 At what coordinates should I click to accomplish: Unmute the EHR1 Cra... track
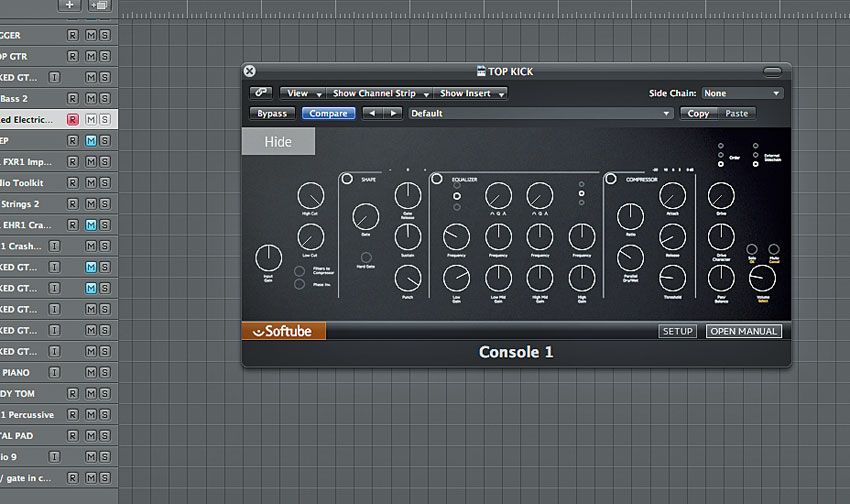click(x=91, y=225)
